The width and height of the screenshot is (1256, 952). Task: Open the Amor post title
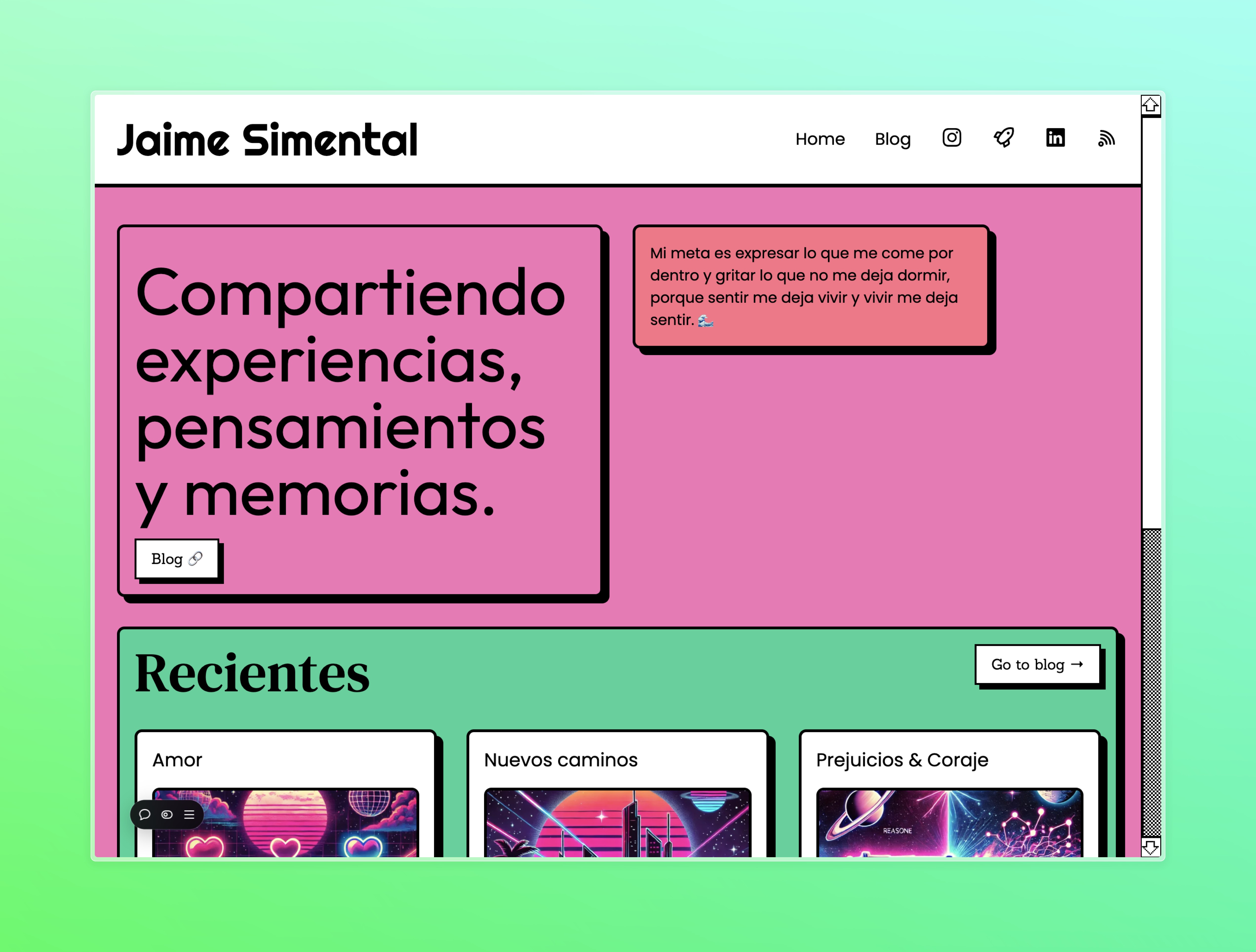click(x=177, y=760)
